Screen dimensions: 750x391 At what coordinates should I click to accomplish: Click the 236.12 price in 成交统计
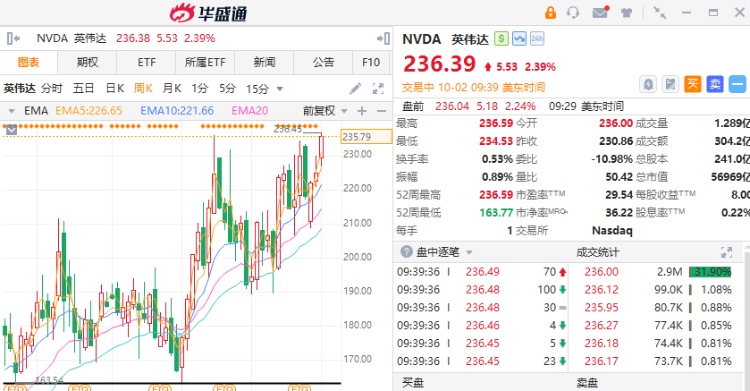coord(601,290)
